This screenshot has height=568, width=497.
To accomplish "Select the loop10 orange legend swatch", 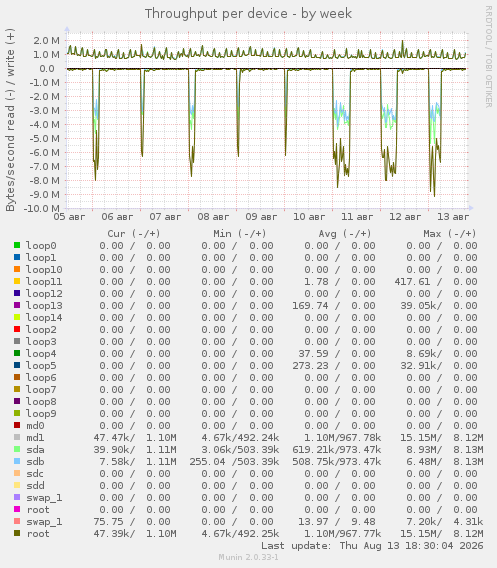I will tap(17, 269).
